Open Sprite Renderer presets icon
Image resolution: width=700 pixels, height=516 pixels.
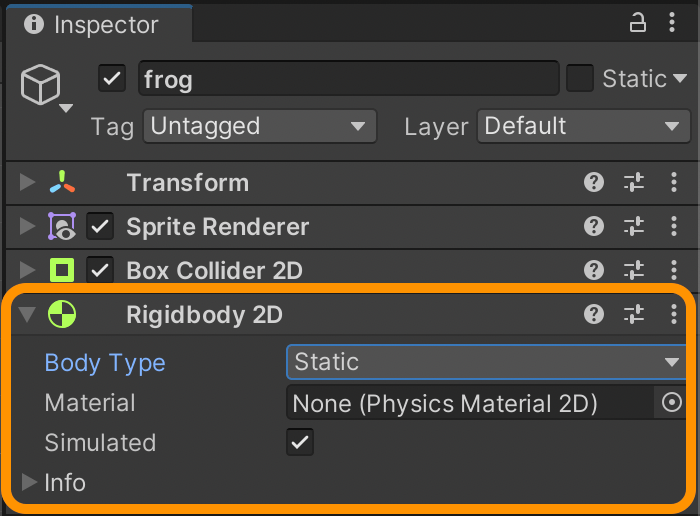click(x=634, y=226)
